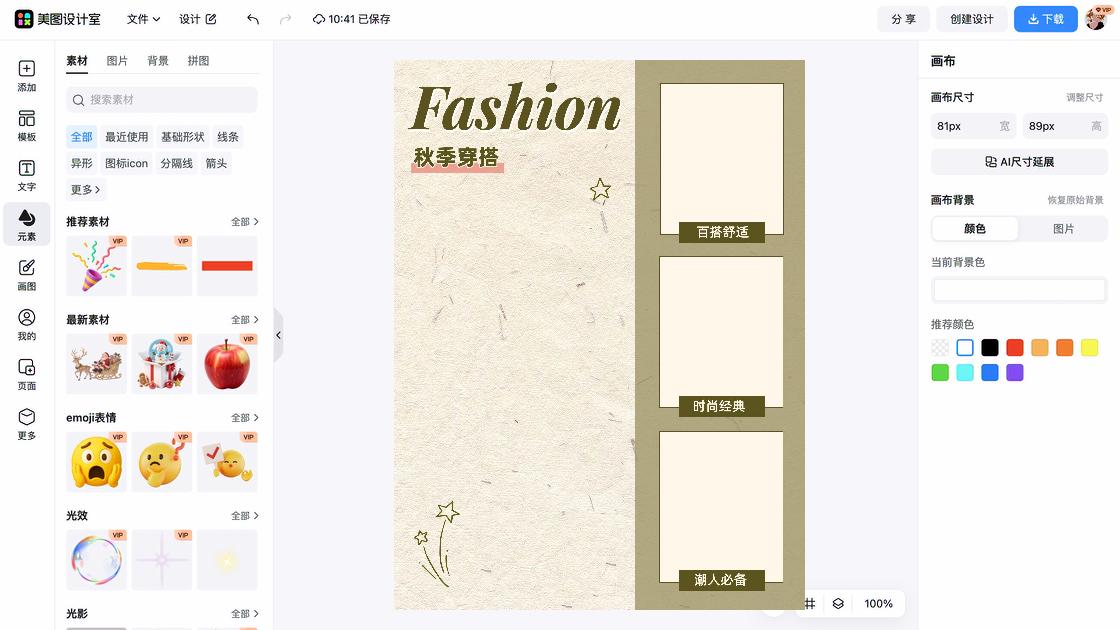Collapse the left materials panel
This screenshot has height=630, width=1120.
coord(279,335)
